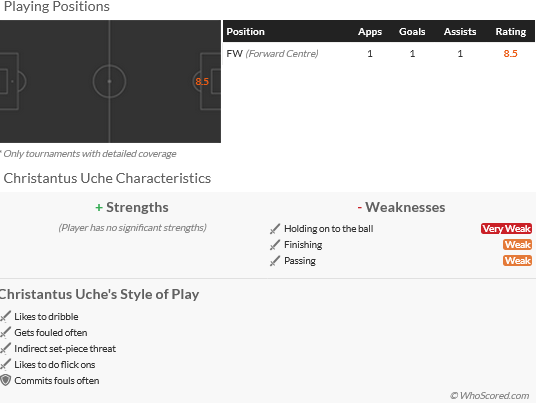
Task: Select the FW Forward Centre table row
Action: tap(379, 54)
